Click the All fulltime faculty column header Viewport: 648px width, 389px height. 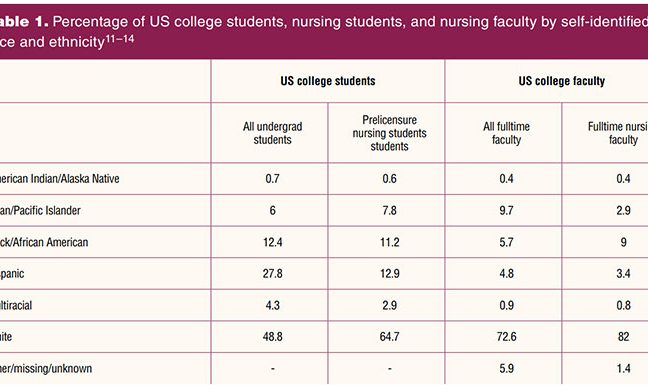pos(506,133)
